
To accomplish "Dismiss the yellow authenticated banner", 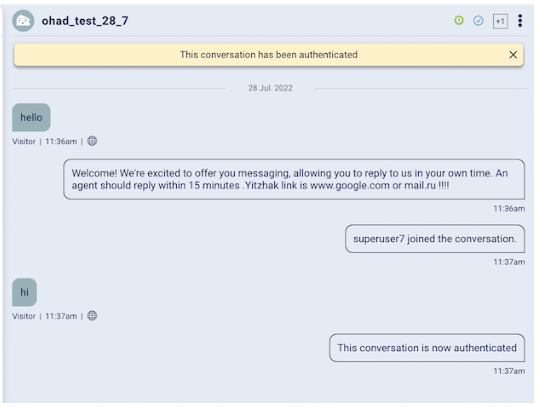I will coord(513,55).
